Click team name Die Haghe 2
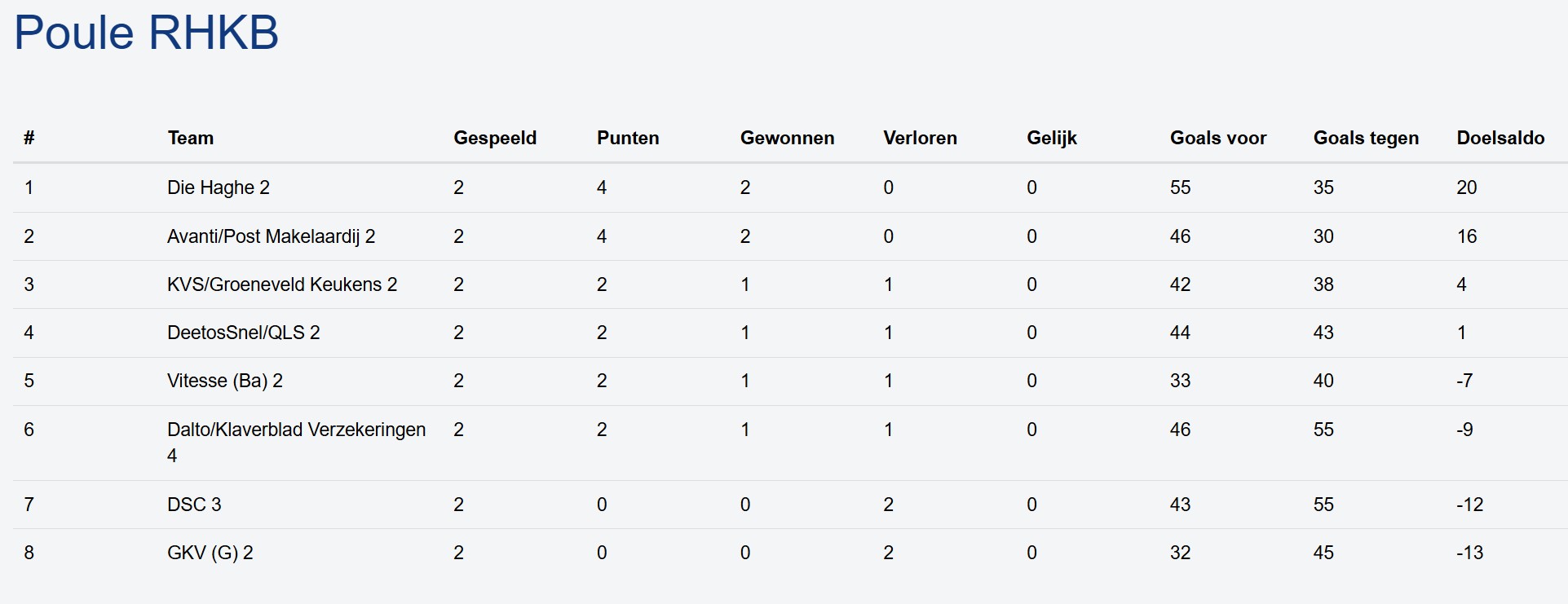Screen dimensions: 1568x604 coord(219,187)
